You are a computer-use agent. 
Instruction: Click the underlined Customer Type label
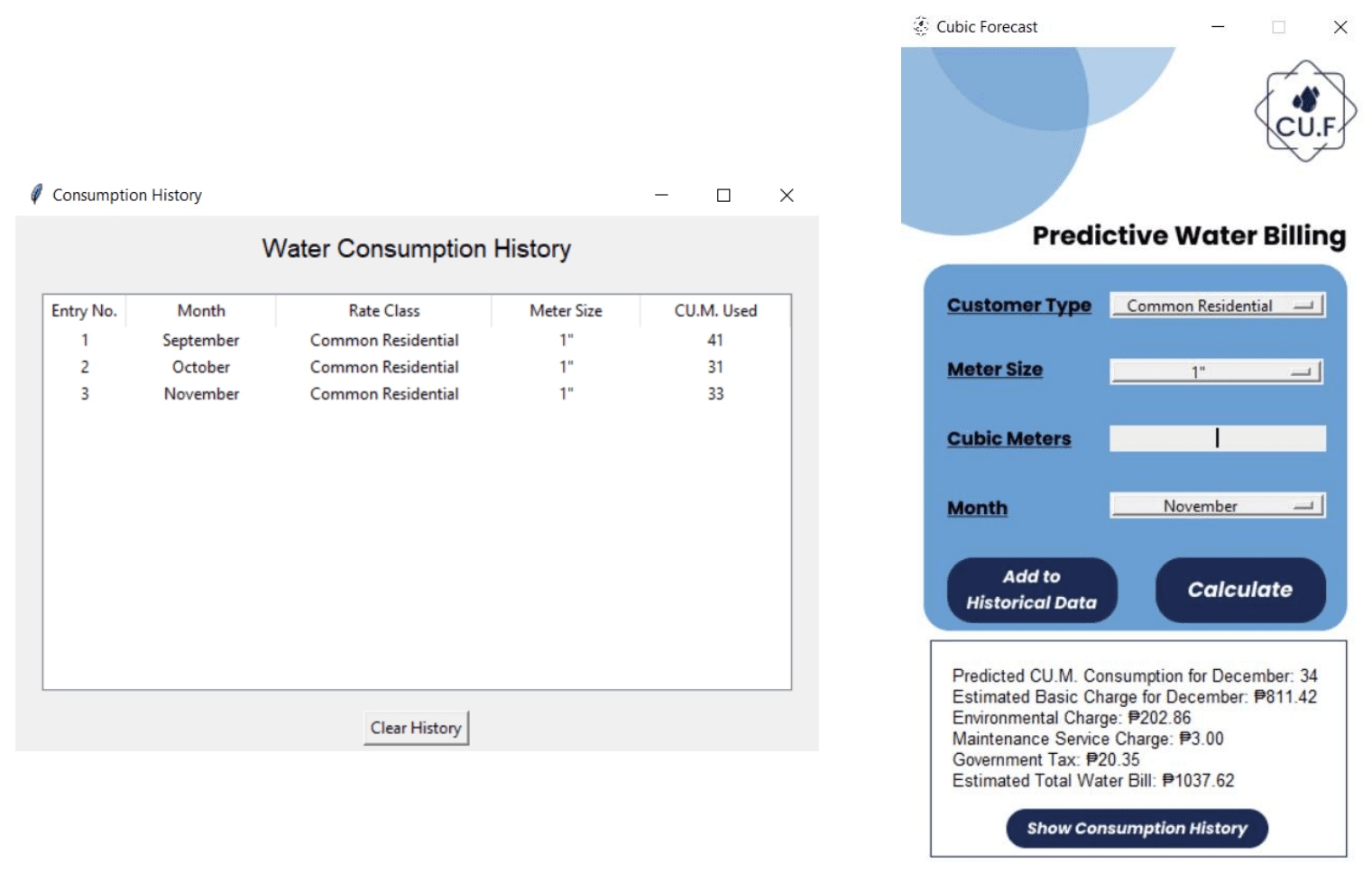point(1017,306)
